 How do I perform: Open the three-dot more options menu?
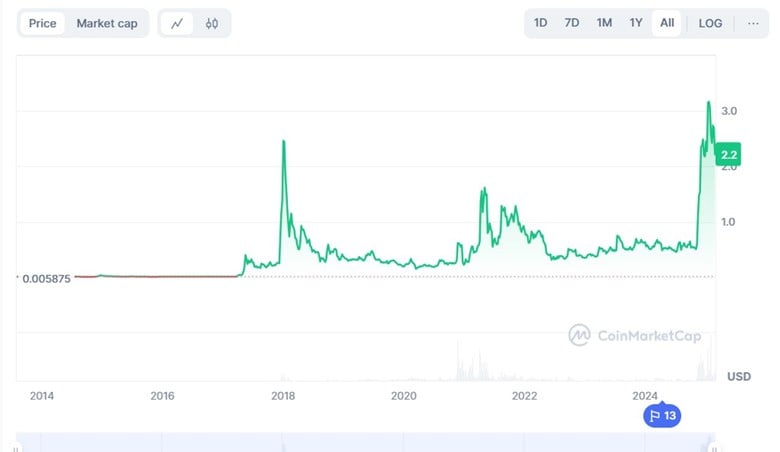[x=752, y=23]
